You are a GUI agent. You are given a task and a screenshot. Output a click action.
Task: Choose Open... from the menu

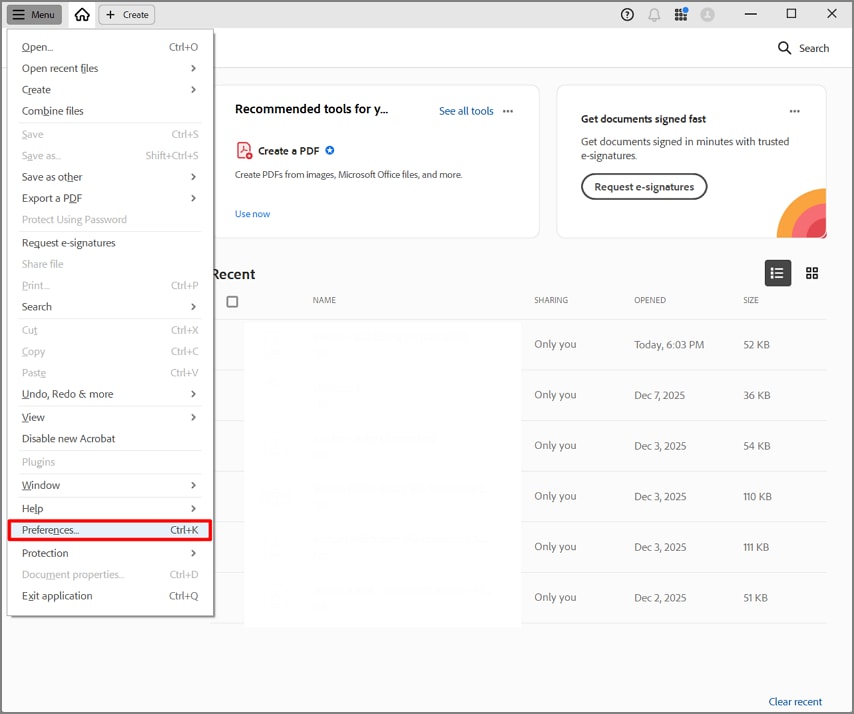(x=110, y=47)
